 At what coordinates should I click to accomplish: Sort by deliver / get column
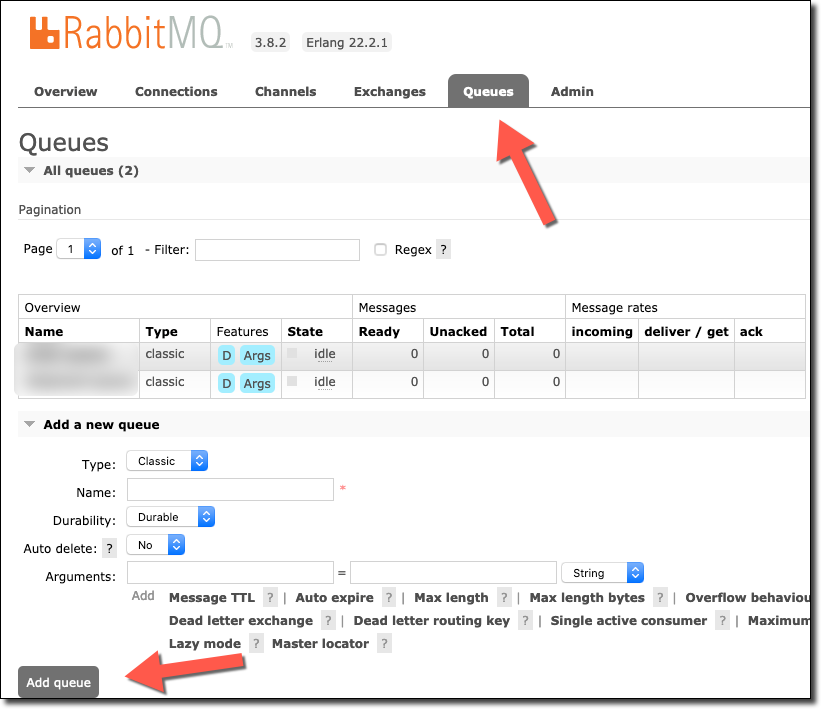[x=686, y=331]
